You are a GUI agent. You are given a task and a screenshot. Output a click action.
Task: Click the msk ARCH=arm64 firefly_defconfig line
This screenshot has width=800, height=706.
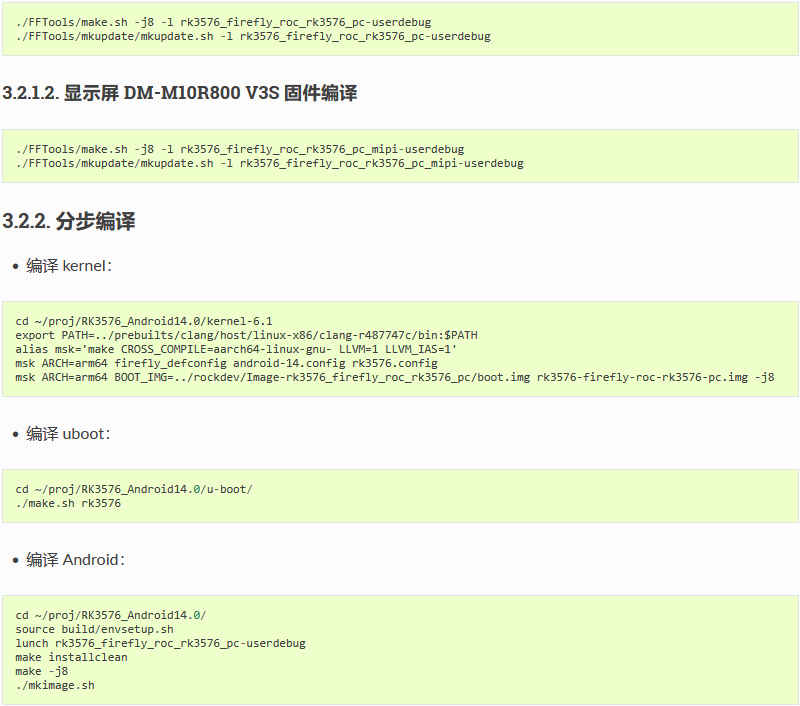click(x=227, y=363)
